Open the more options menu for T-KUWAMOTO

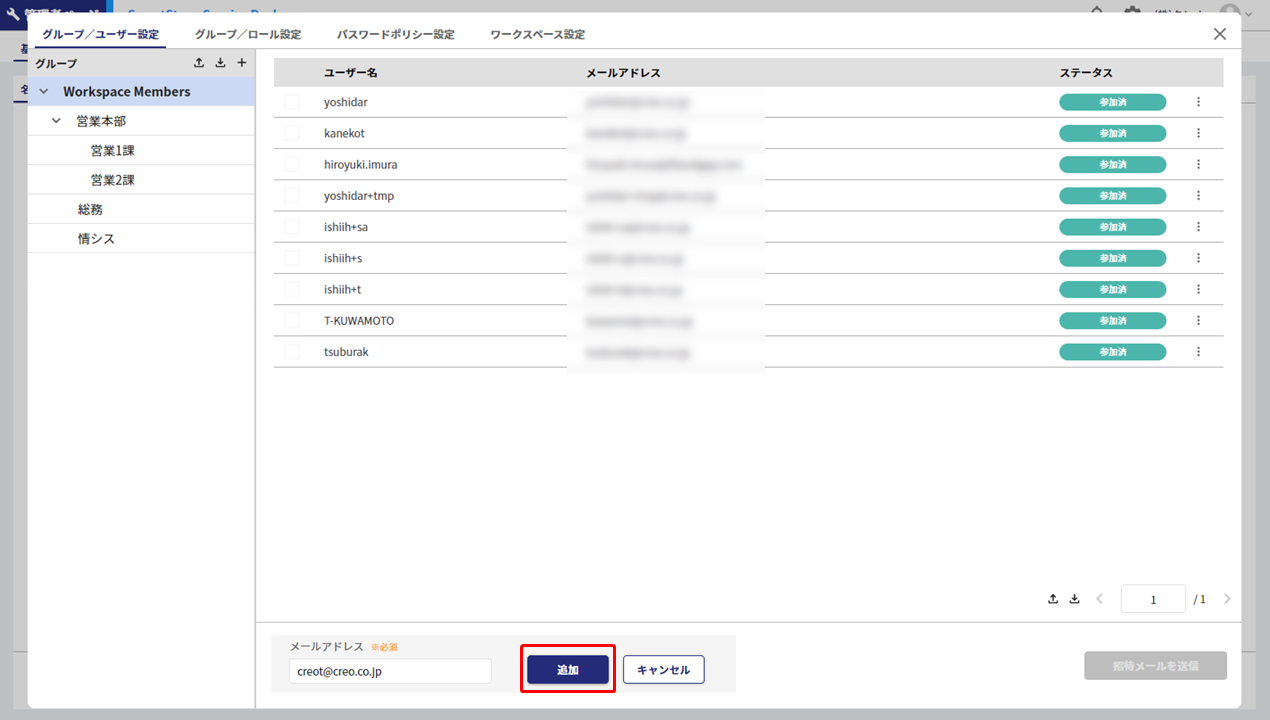click(1198, 321)
